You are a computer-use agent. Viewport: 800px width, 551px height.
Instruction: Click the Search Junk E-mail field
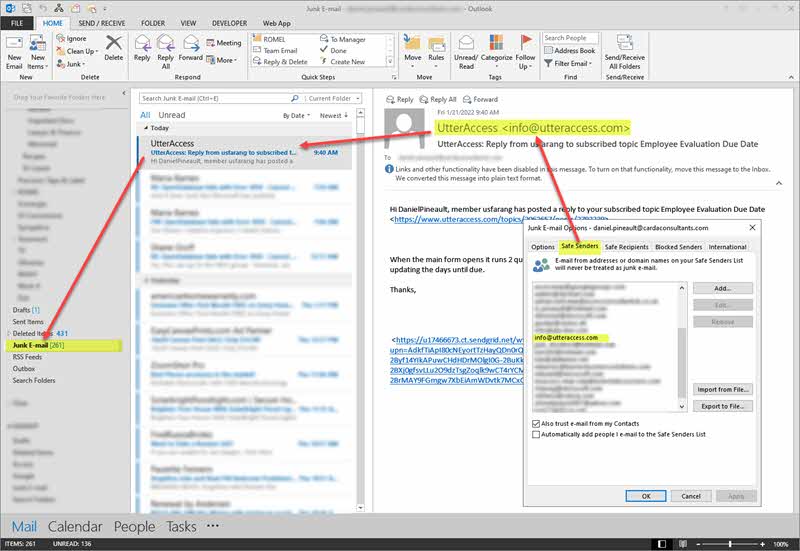click(x=215, y=98)
